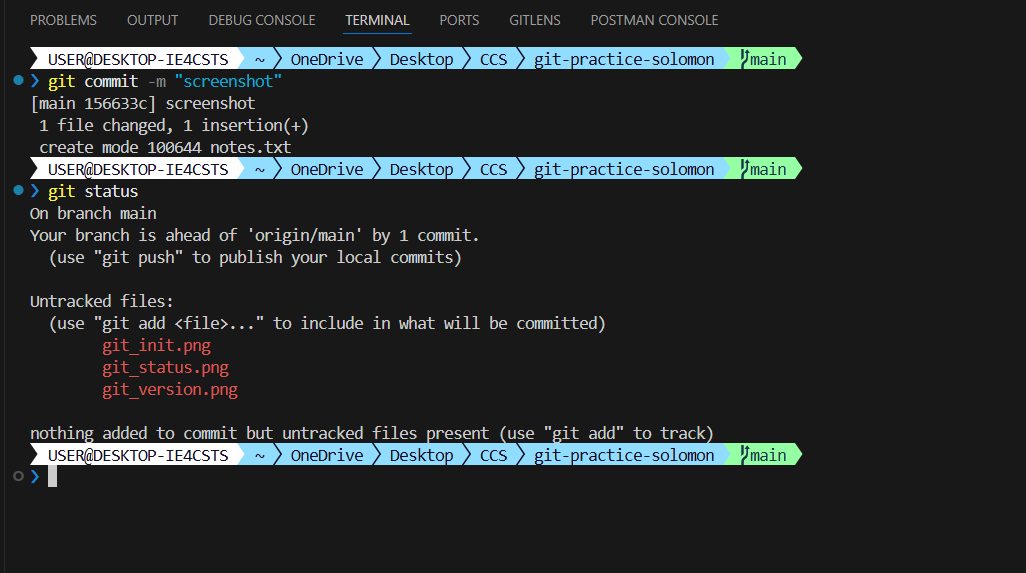Show the PORTS tab

pos(459,20)
